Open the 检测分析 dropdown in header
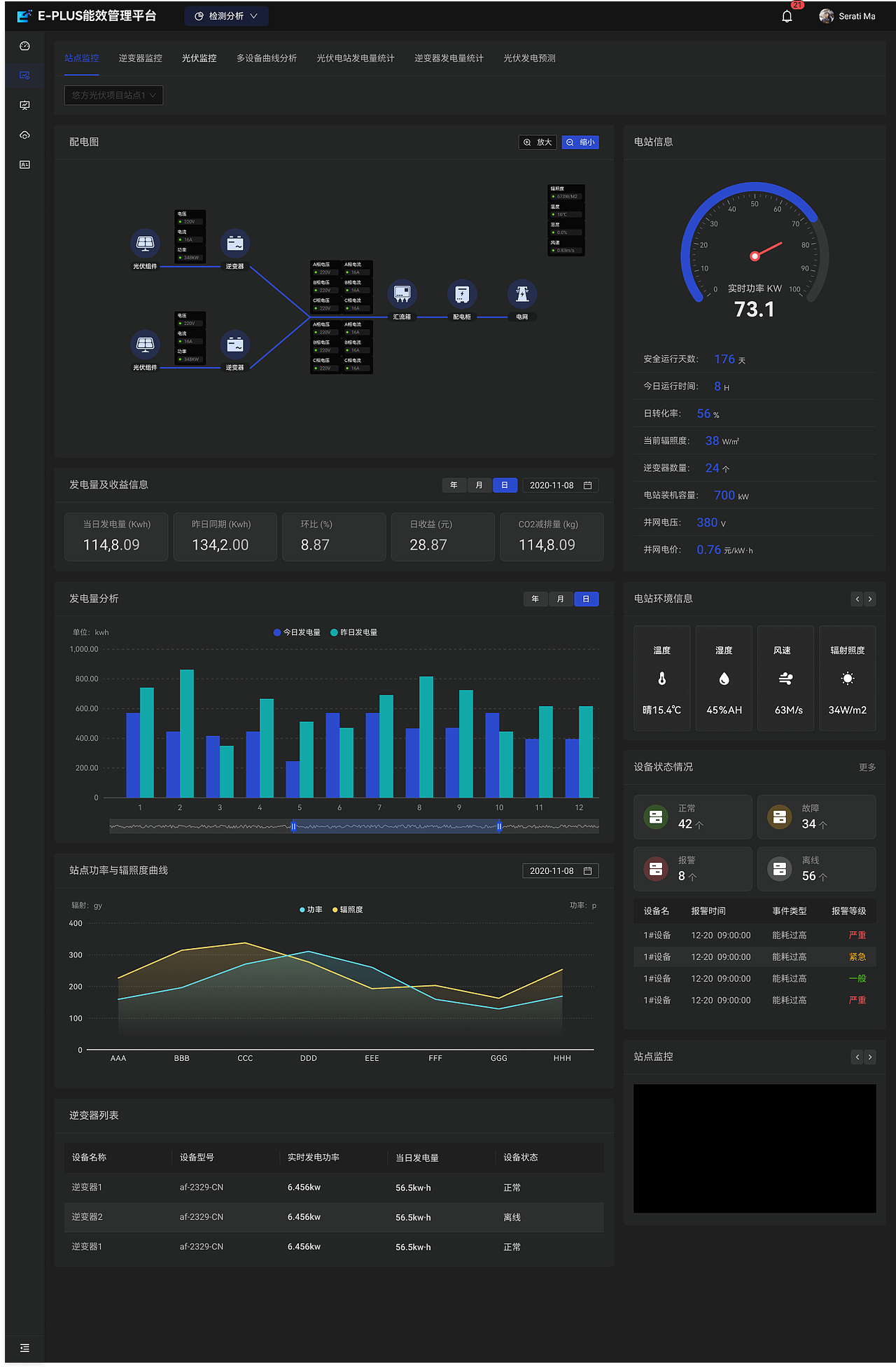Viewport: 896px width, 1369px height. tap(226, 16)
